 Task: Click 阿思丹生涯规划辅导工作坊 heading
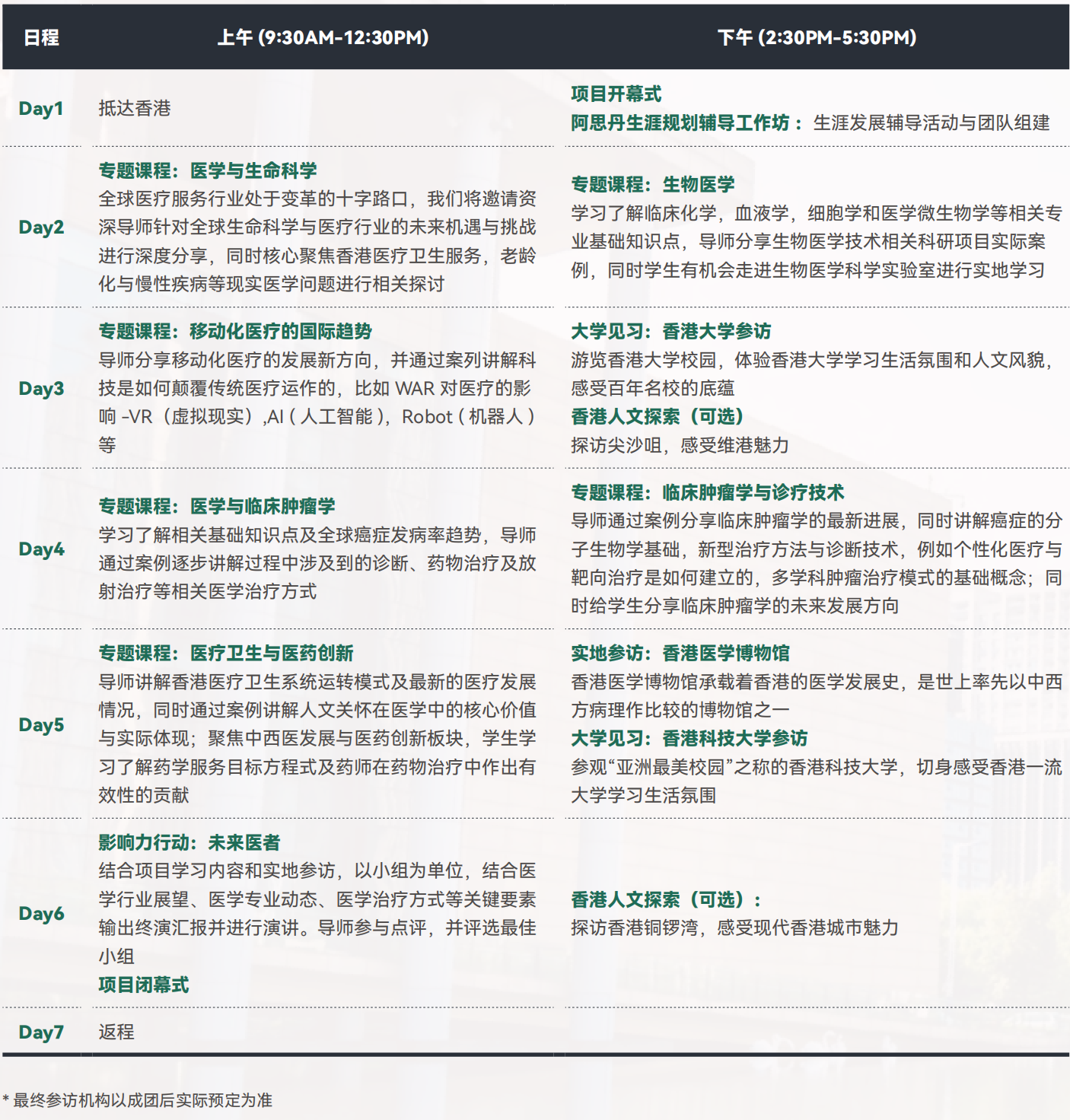(x=680, y=123)
